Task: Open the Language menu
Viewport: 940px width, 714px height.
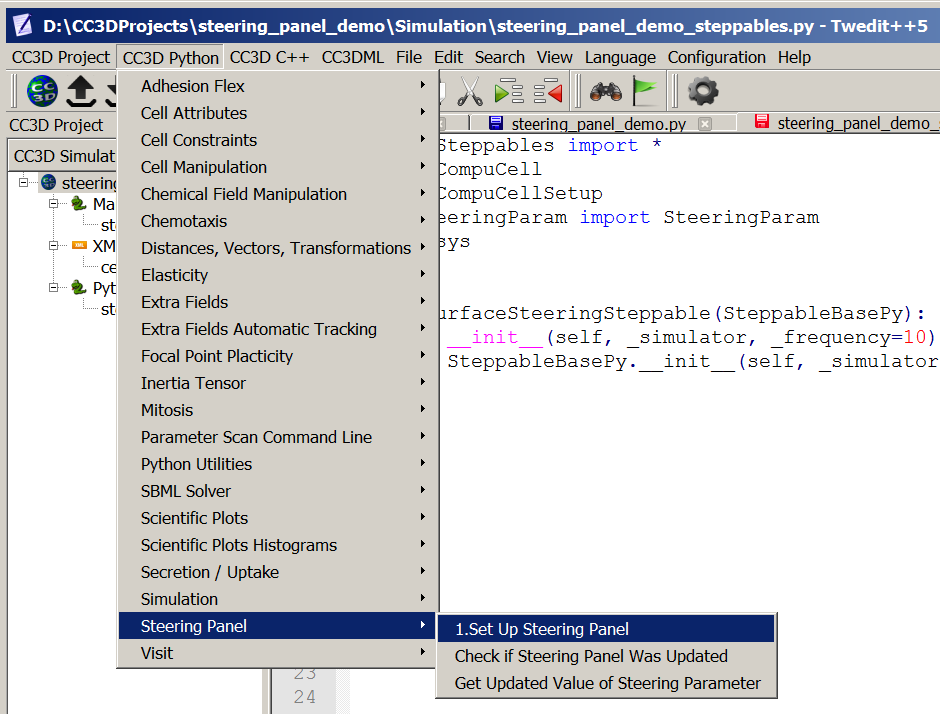Action: coord(620,57)
